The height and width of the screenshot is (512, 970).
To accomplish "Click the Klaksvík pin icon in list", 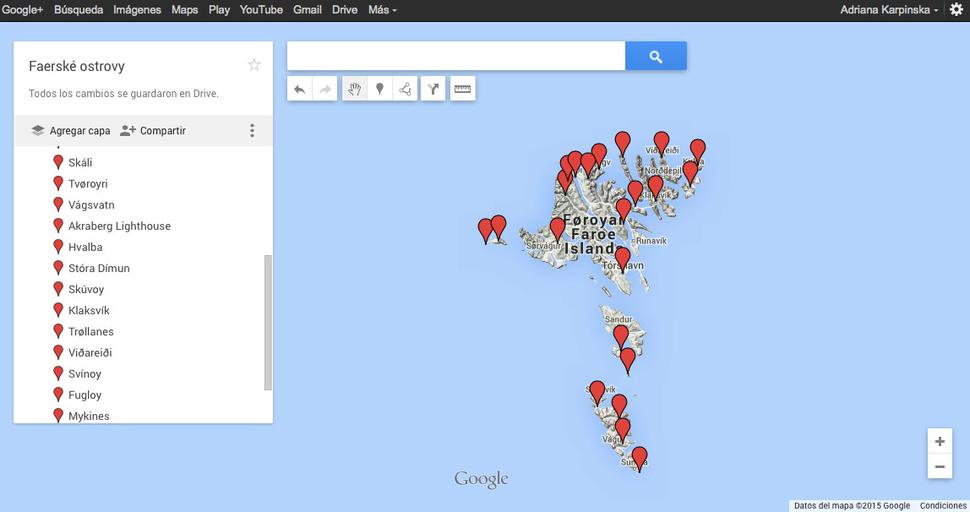I will pyautogui.click(x=58, y=310).
